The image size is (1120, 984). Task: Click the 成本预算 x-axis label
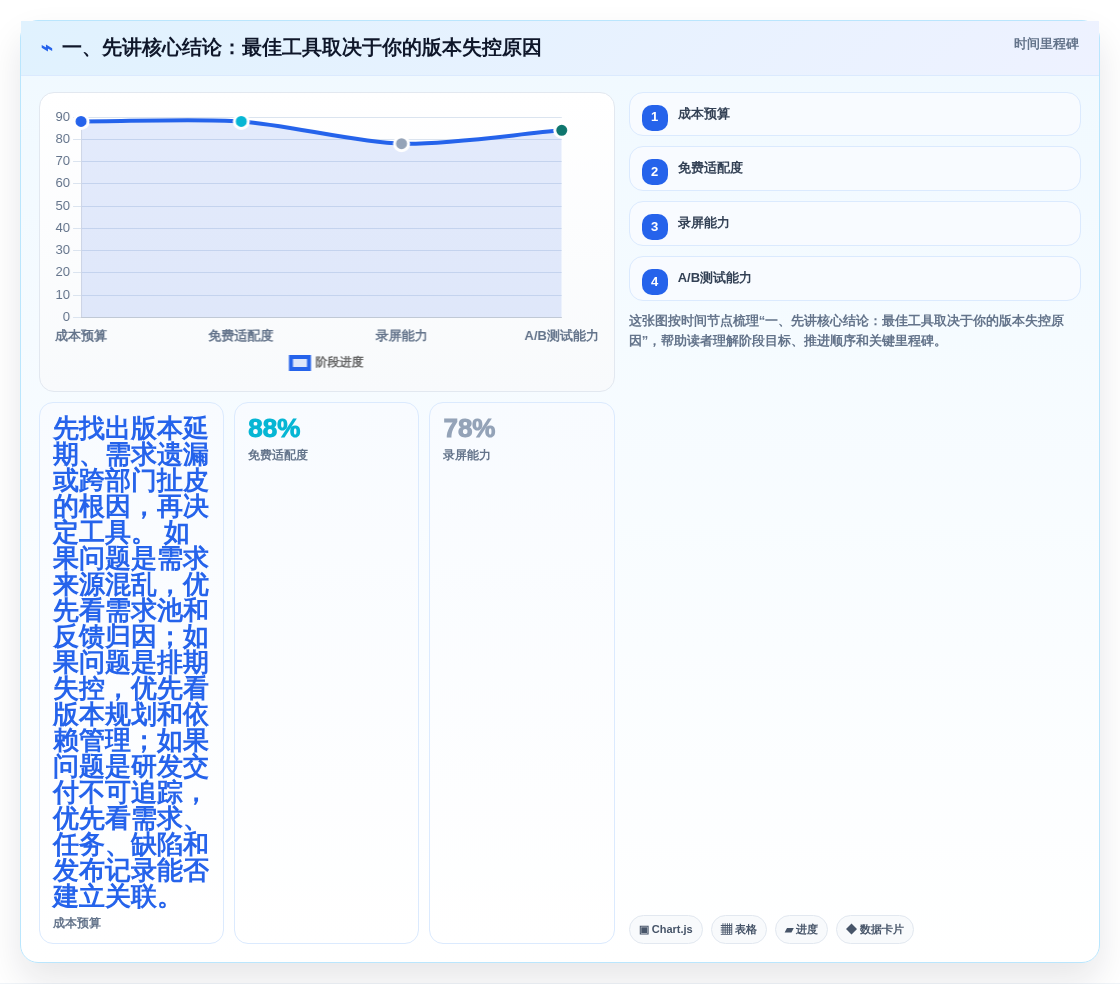coord(81,336)
